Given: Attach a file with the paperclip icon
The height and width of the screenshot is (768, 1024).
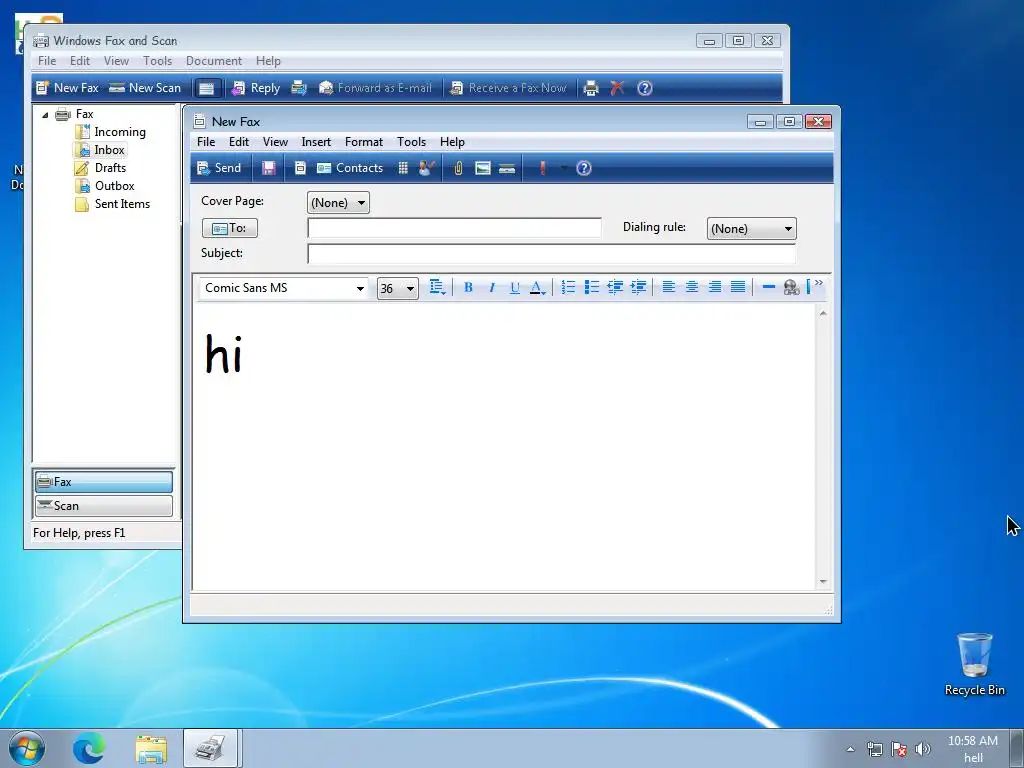Looking at the screenshot, I should pyautogui.click(x=458, y=168).
